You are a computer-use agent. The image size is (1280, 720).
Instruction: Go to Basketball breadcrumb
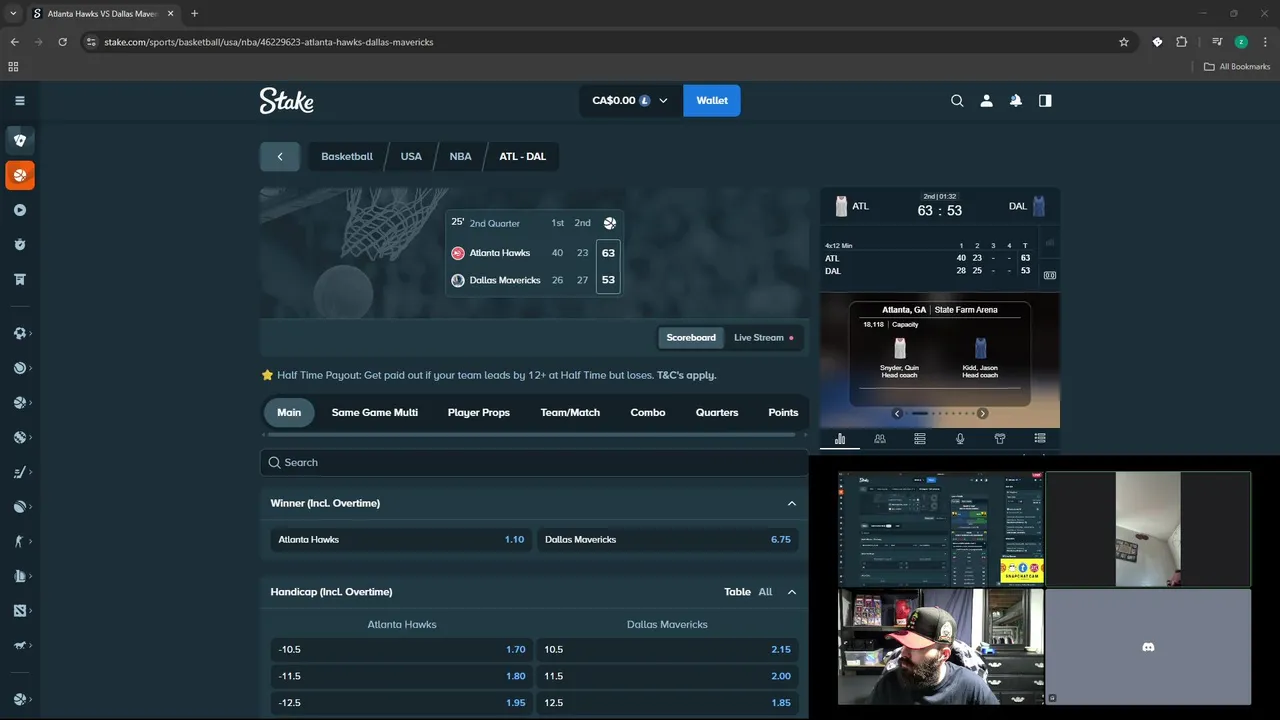[x=347, y=156]
